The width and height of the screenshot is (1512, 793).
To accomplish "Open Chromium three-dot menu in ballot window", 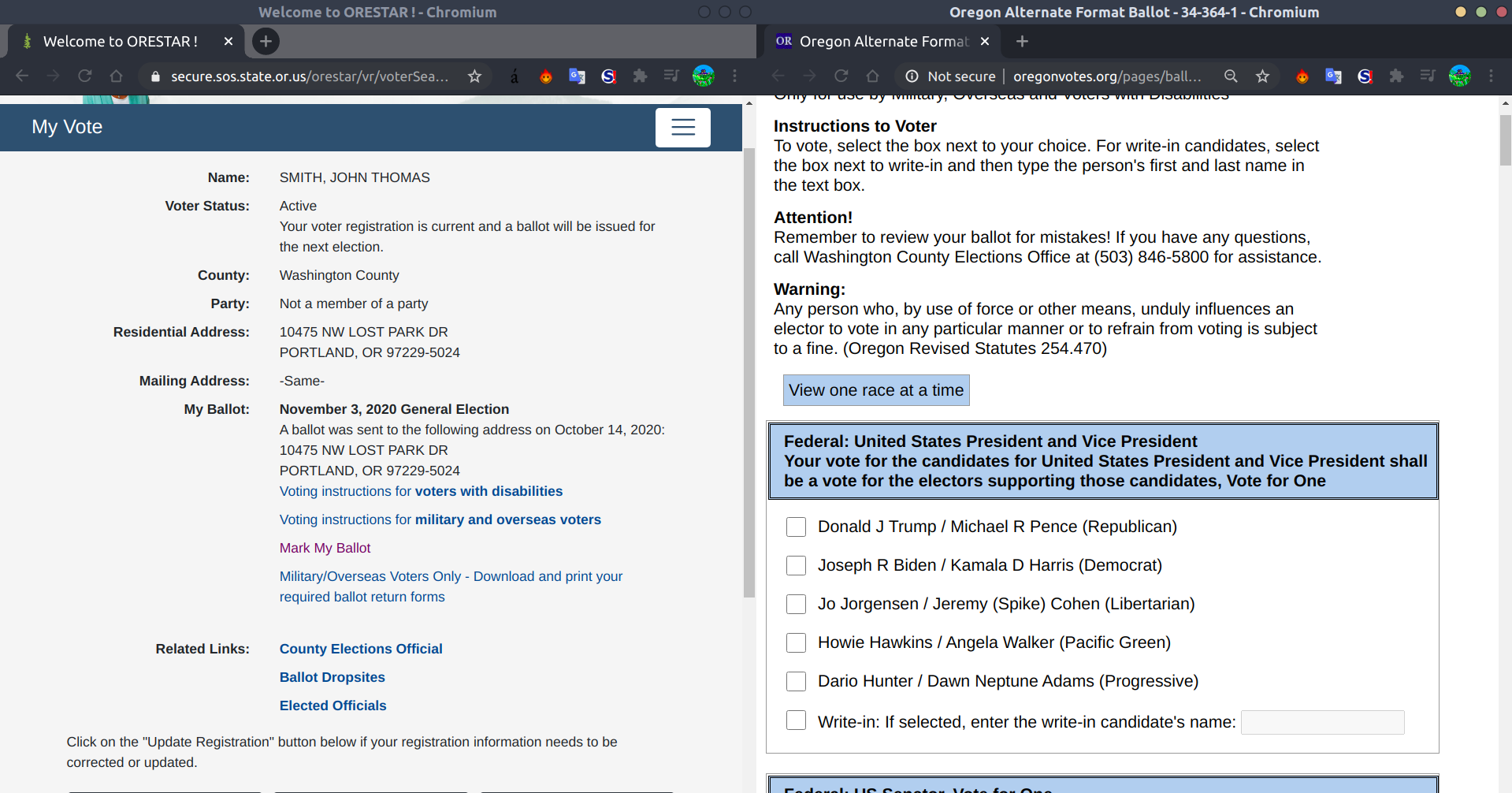I will coord(1491,76).
